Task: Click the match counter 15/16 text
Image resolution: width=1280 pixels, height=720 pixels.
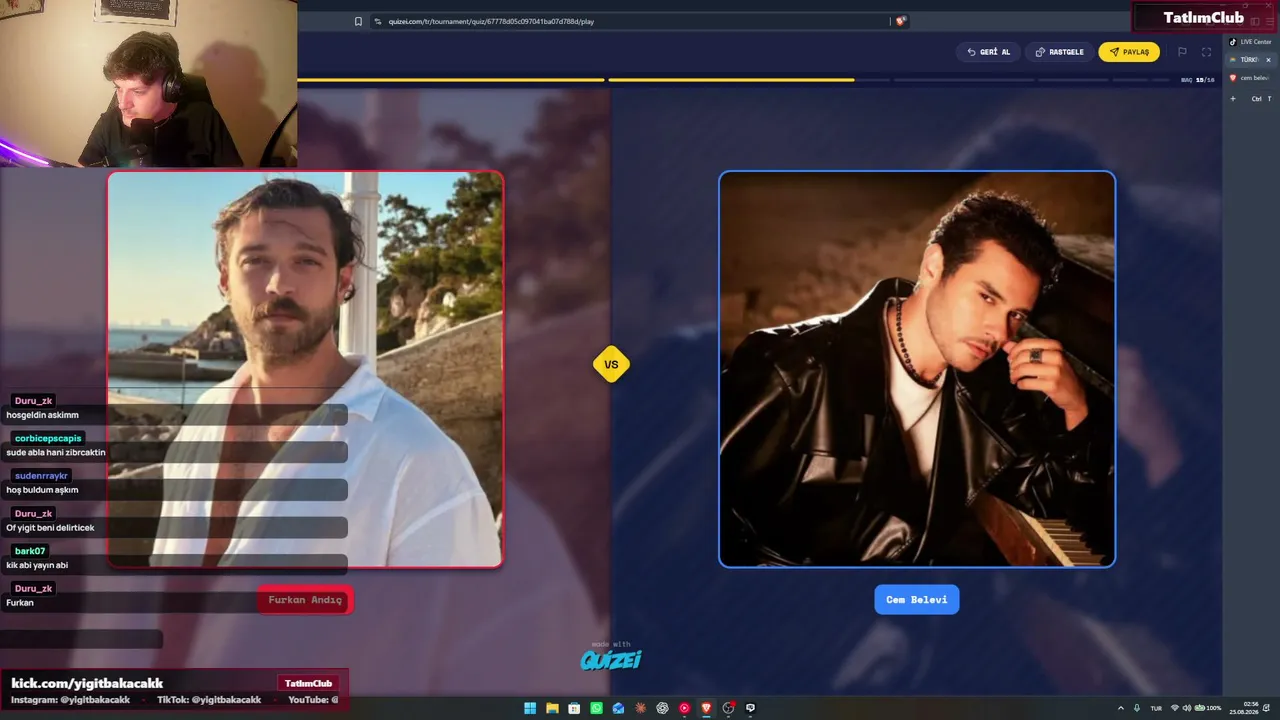Action: pos(1198,80)
